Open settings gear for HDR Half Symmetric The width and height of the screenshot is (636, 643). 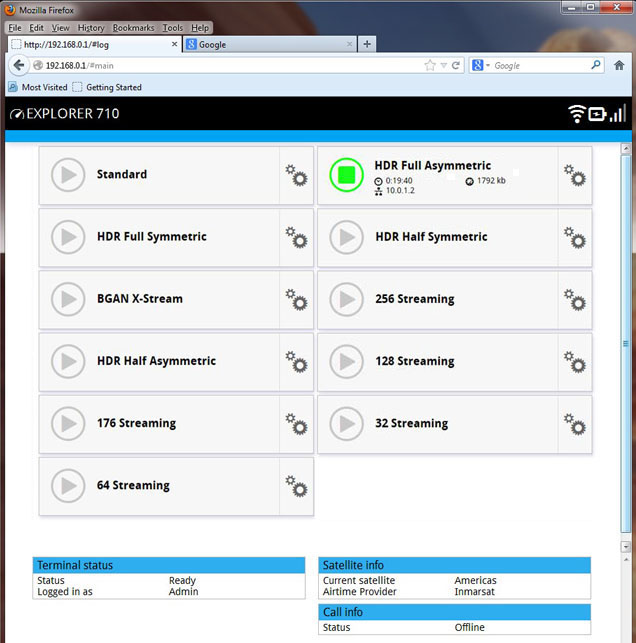click(574, 238)
